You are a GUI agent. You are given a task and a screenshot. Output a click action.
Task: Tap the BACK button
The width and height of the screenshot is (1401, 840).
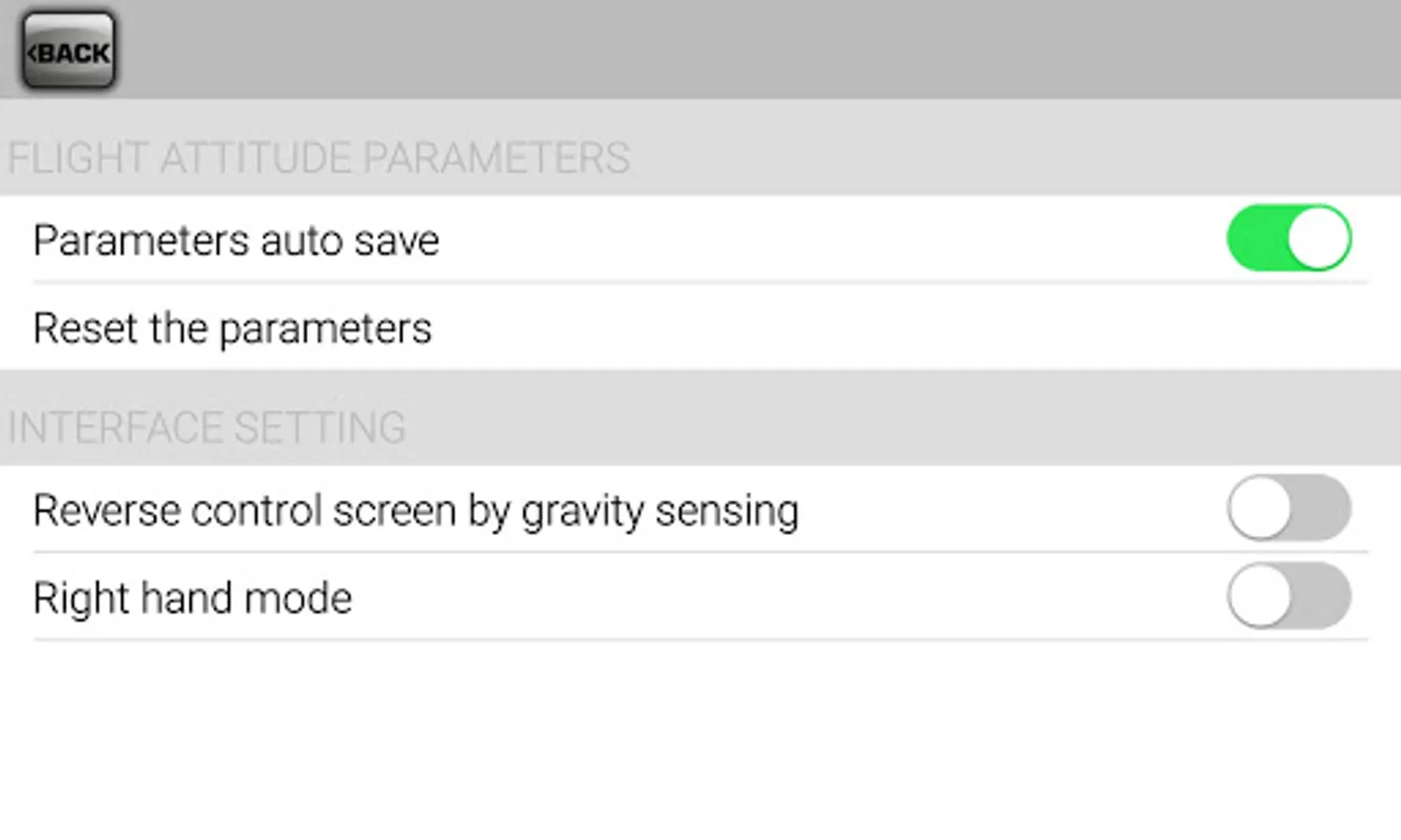click(x=68, y=51)
